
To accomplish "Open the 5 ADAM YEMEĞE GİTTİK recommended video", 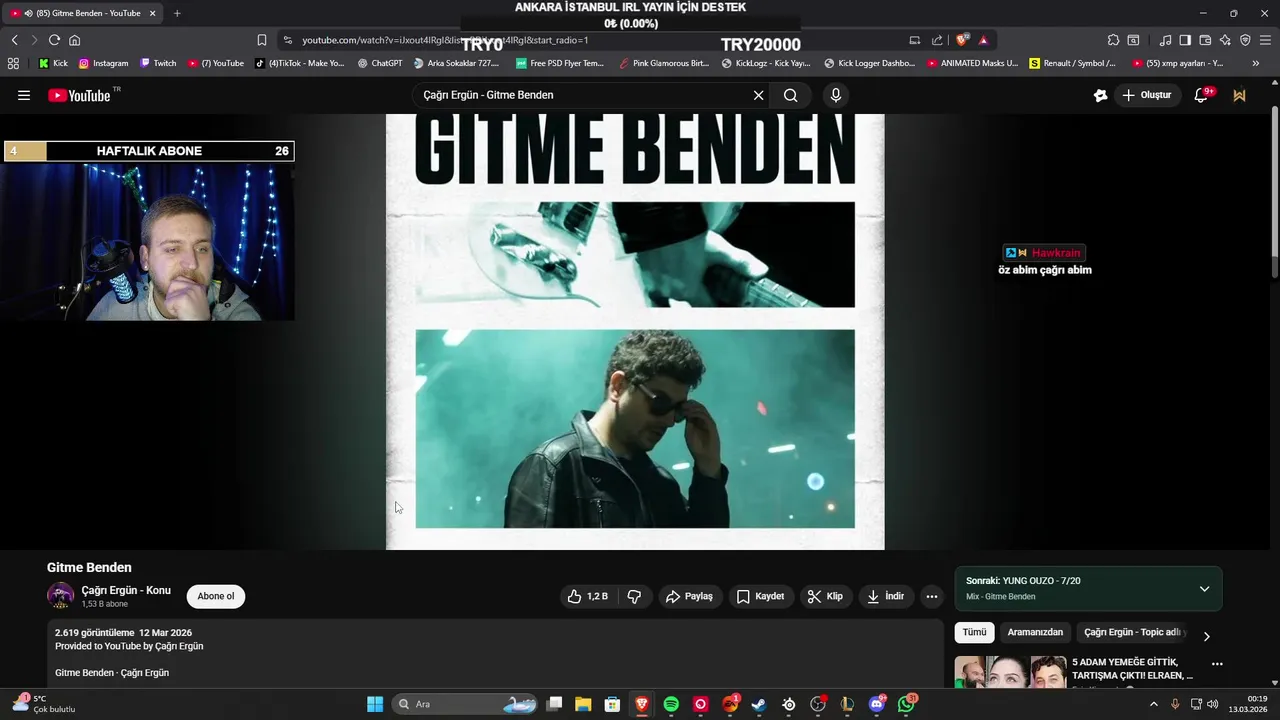I will (1132, 669).
